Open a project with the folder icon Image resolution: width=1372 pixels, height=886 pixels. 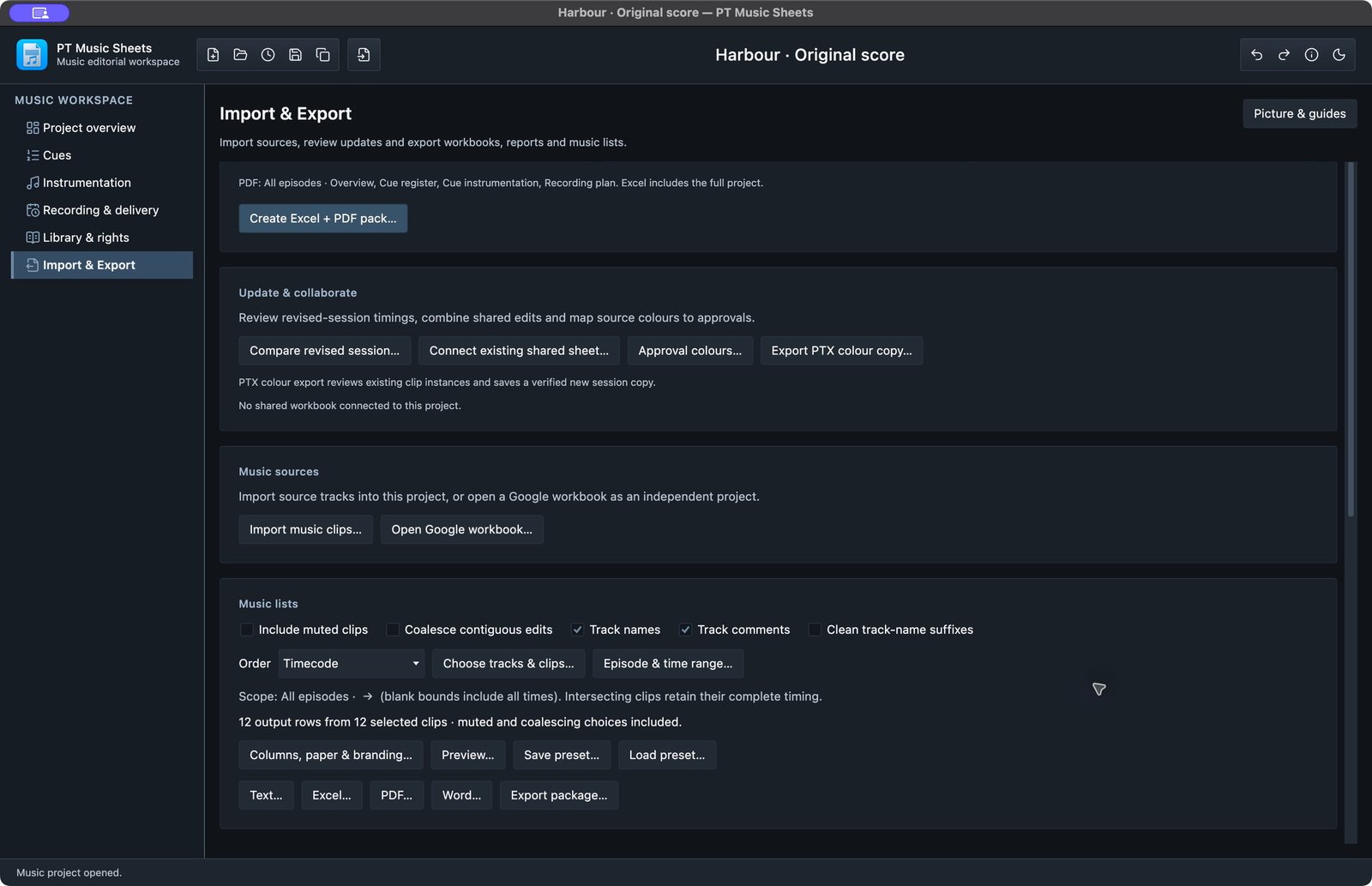click(241, 55)
